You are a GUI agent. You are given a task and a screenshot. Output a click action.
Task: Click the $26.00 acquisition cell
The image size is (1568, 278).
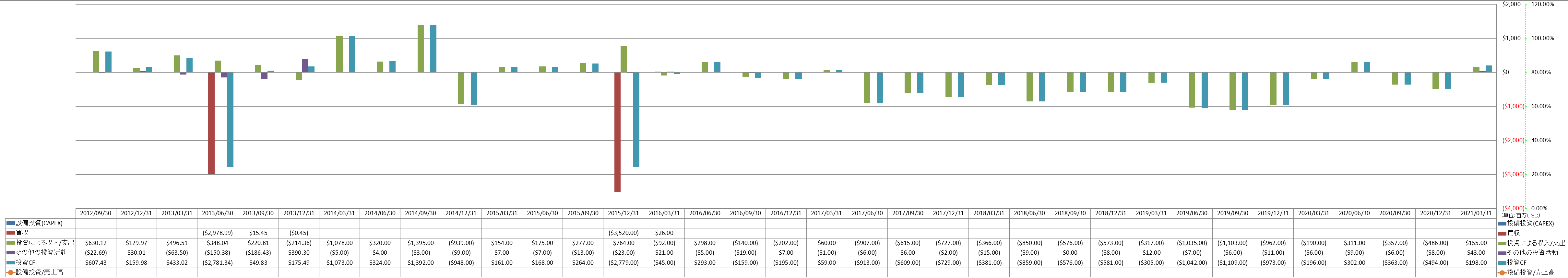click(x=664, y=233)
